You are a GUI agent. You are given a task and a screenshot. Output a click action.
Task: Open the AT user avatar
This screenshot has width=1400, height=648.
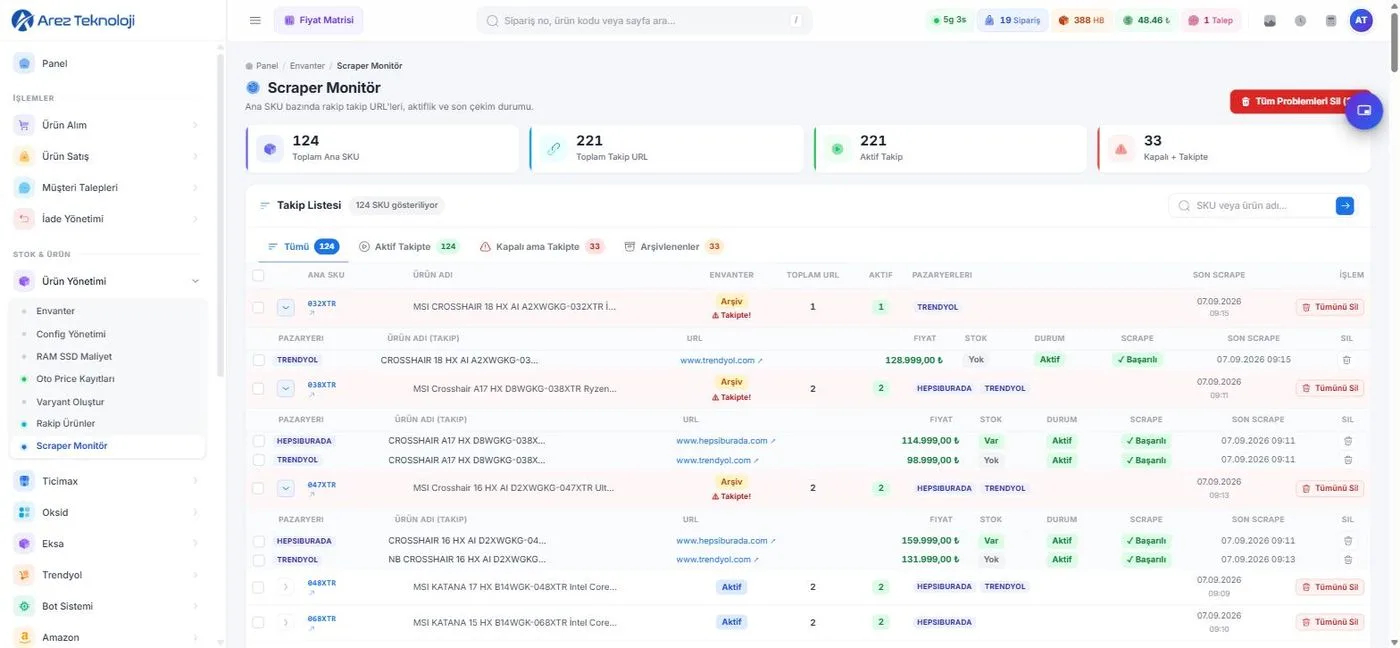(1360, 20)
